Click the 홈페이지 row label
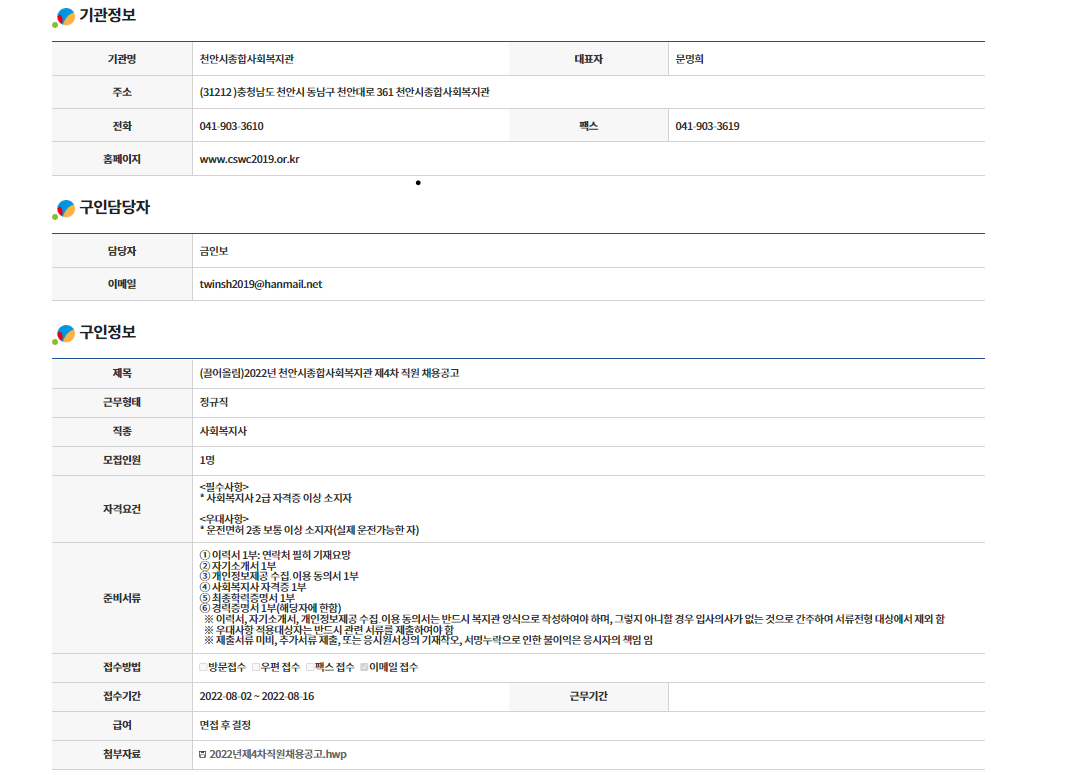 click(x=122, y=159)
